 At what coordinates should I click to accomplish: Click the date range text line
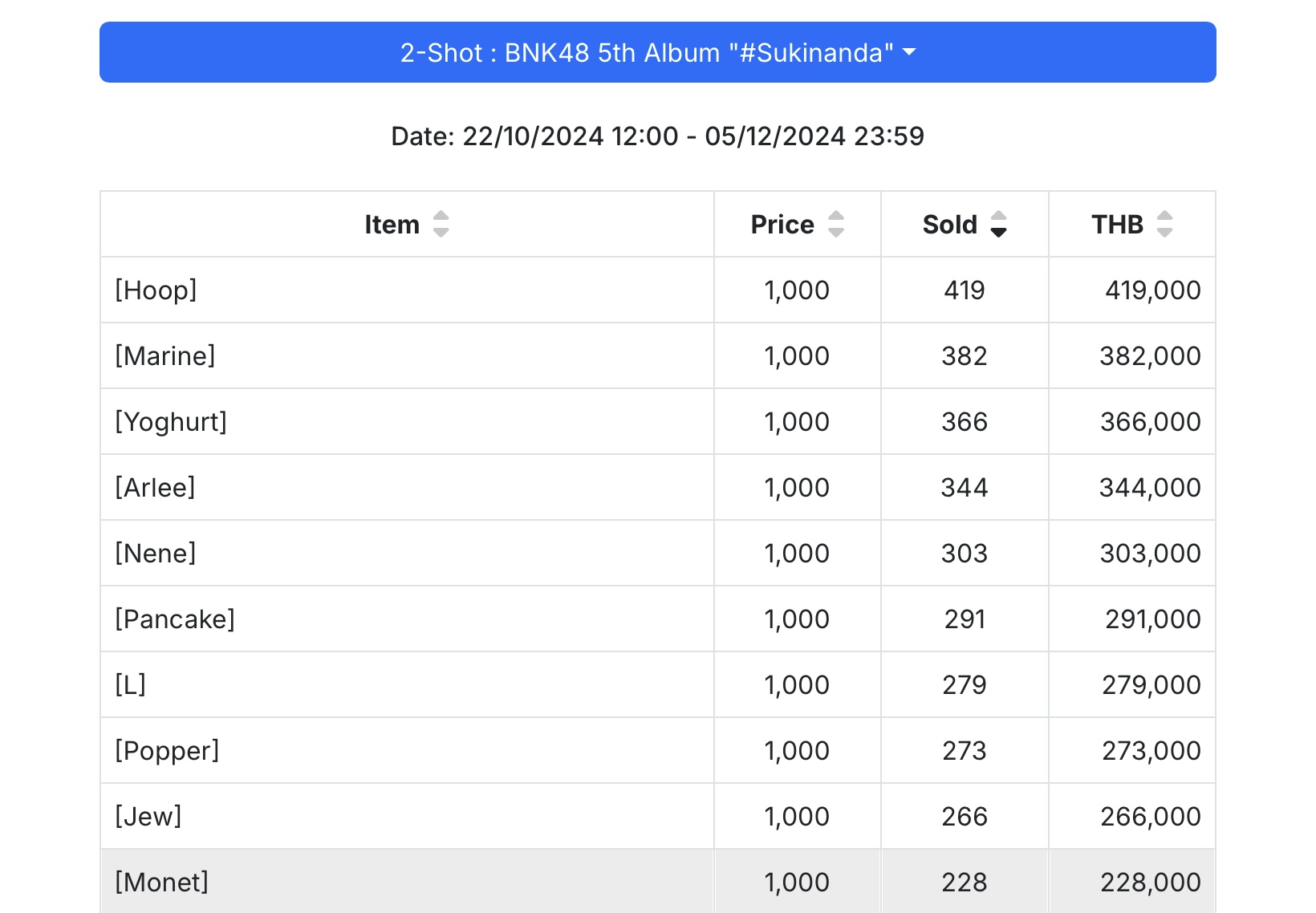click(658, 136)
